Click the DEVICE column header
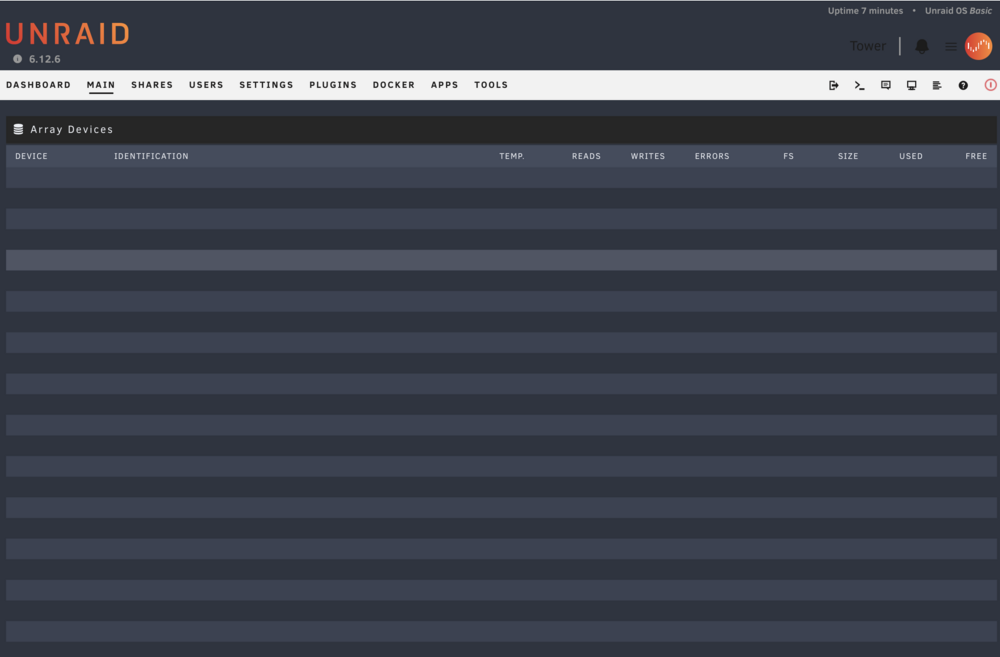This screenshot has width=1000, height=657. pyautogui.click(x=31, y=156)
